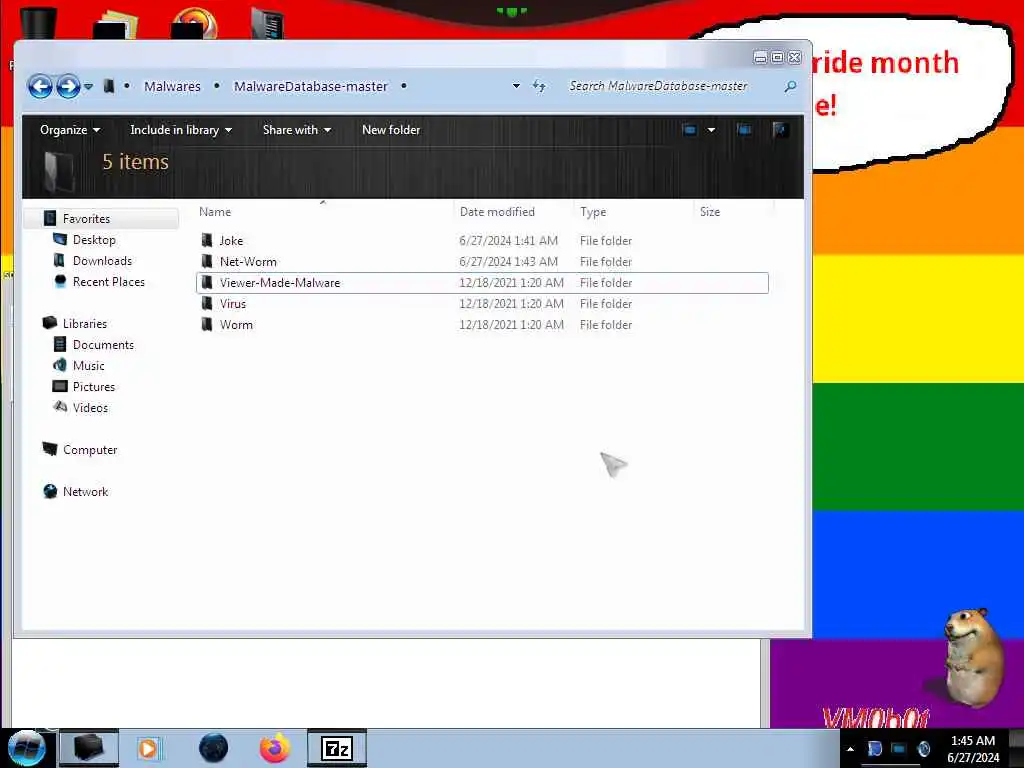
Task: Select the Worm folder icon
Action: tap(207, 324)
